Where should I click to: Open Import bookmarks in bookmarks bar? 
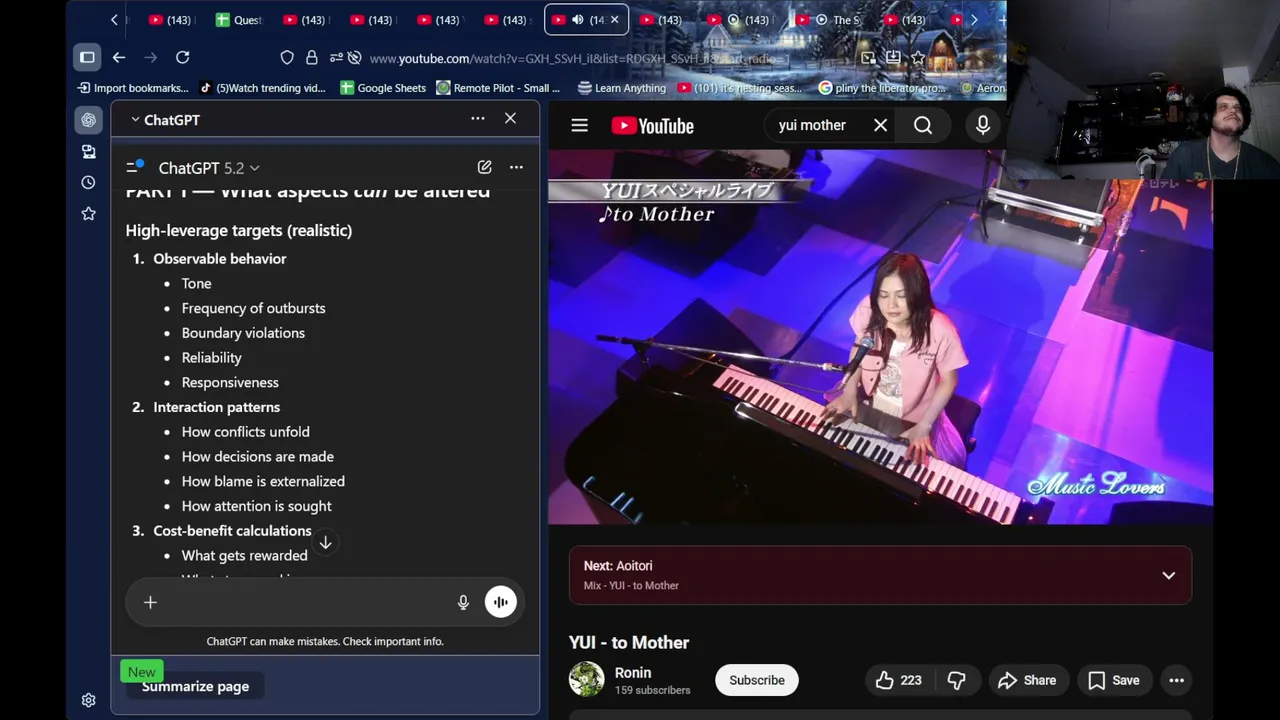132,88
